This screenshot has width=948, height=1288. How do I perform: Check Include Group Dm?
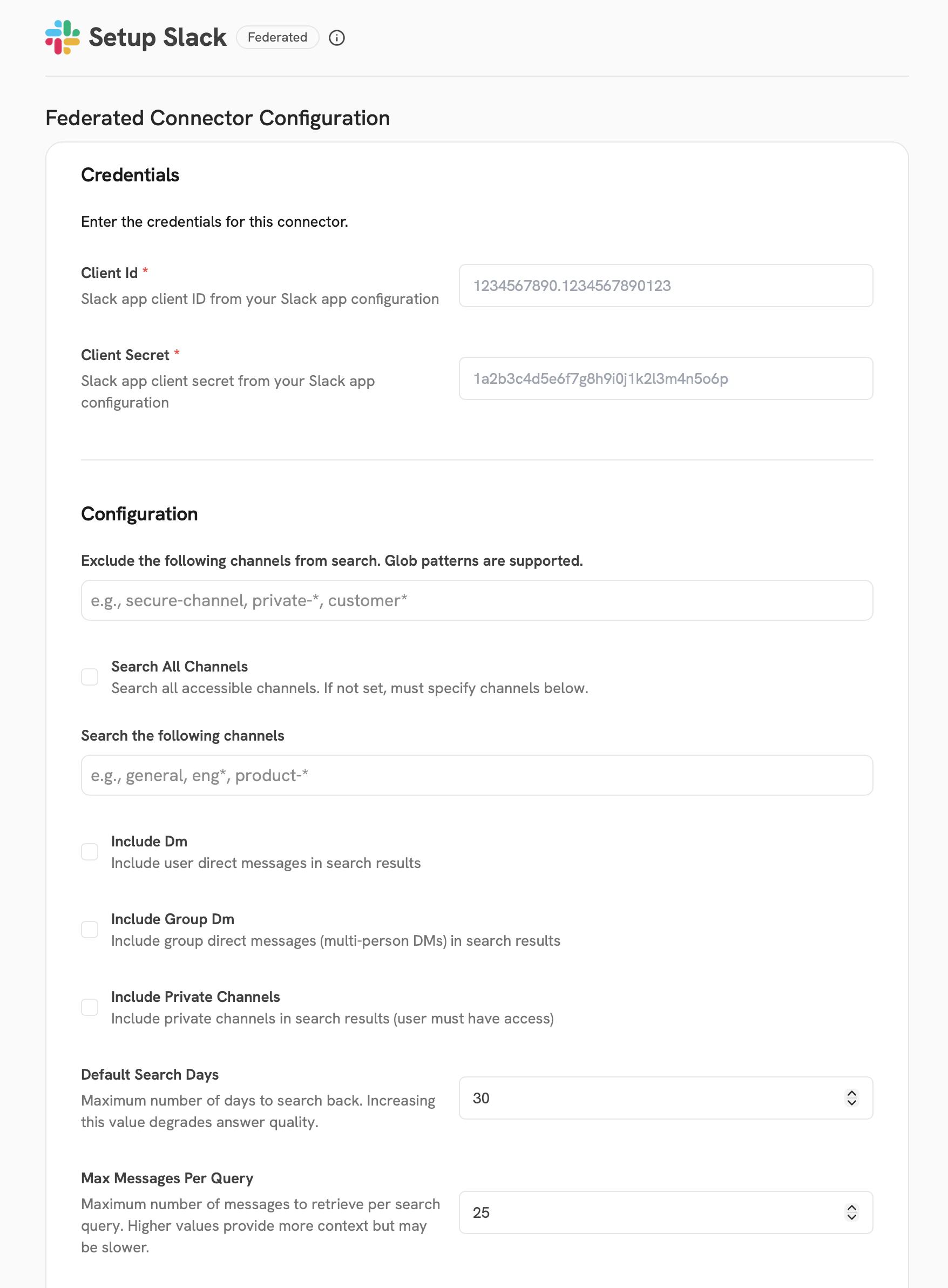[90, 930]
